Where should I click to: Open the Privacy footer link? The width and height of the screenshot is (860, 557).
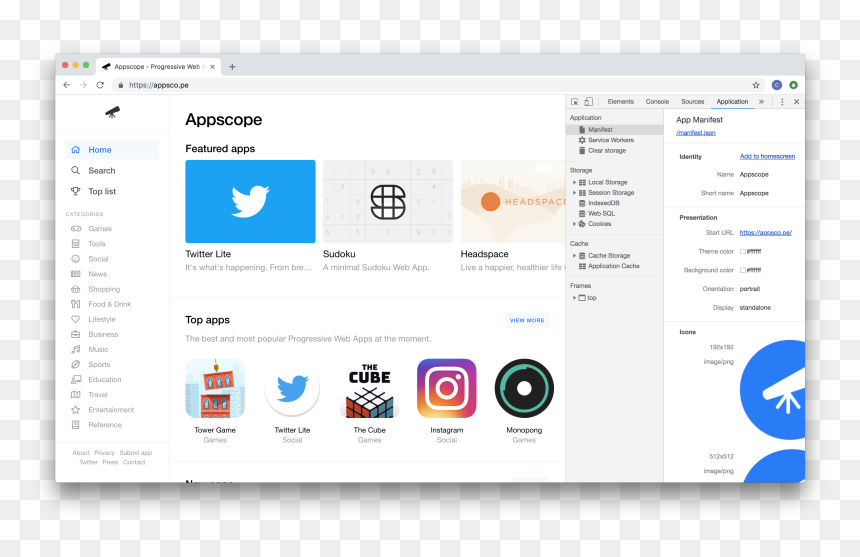tap(104, 453)
